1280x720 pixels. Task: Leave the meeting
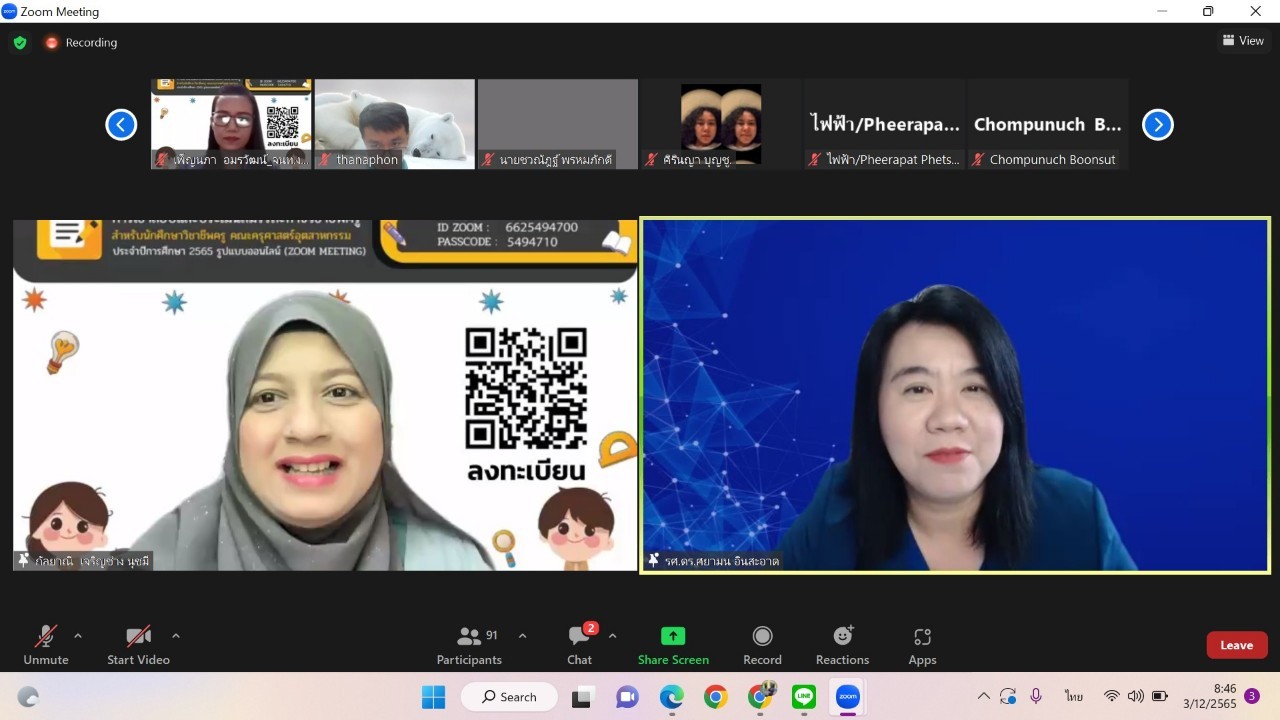coord(1236,645)
